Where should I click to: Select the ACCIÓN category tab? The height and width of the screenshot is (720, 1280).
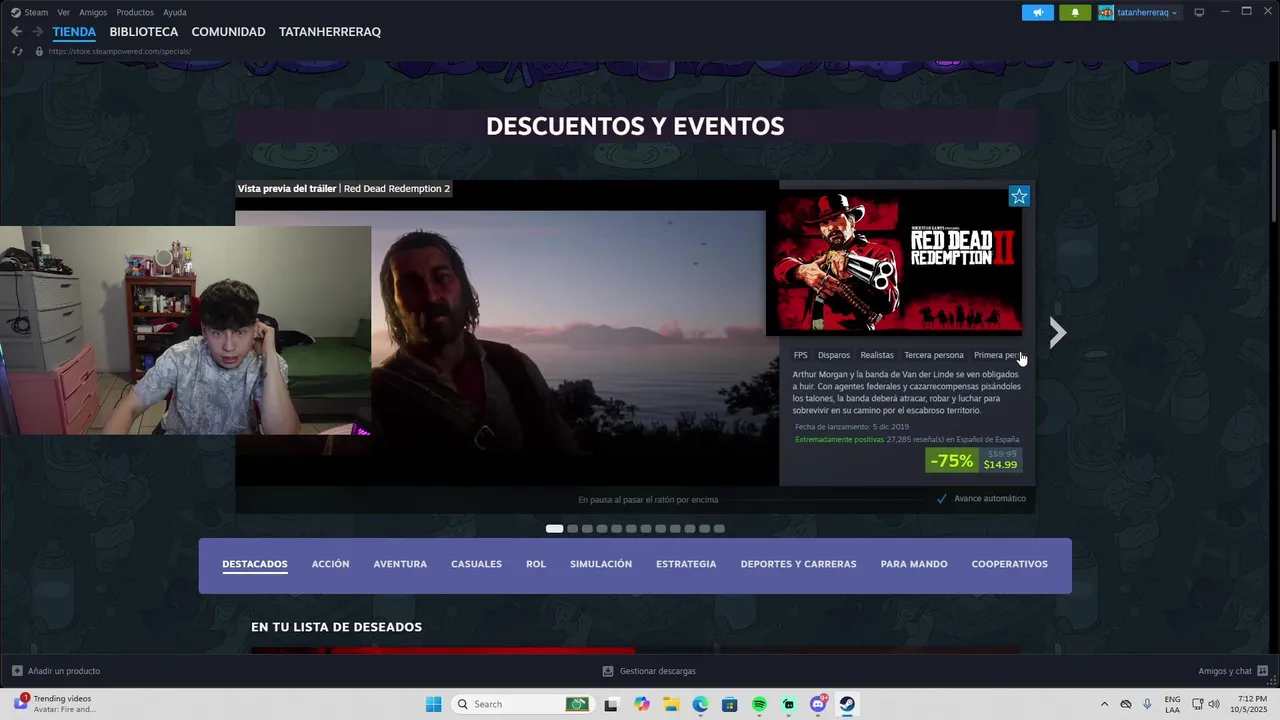tap(330, 564)
